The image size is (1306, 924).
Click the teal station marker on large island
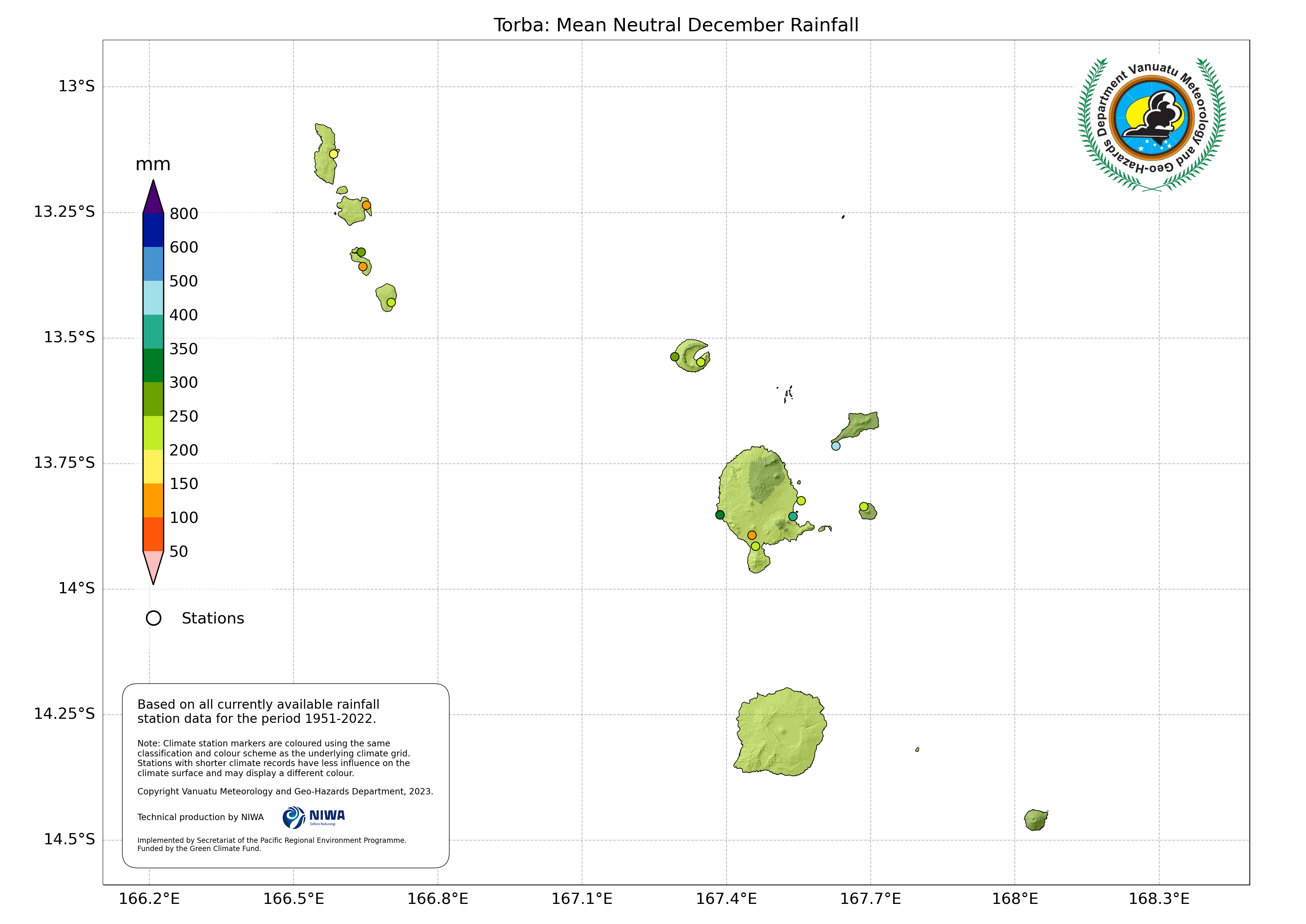793,517
